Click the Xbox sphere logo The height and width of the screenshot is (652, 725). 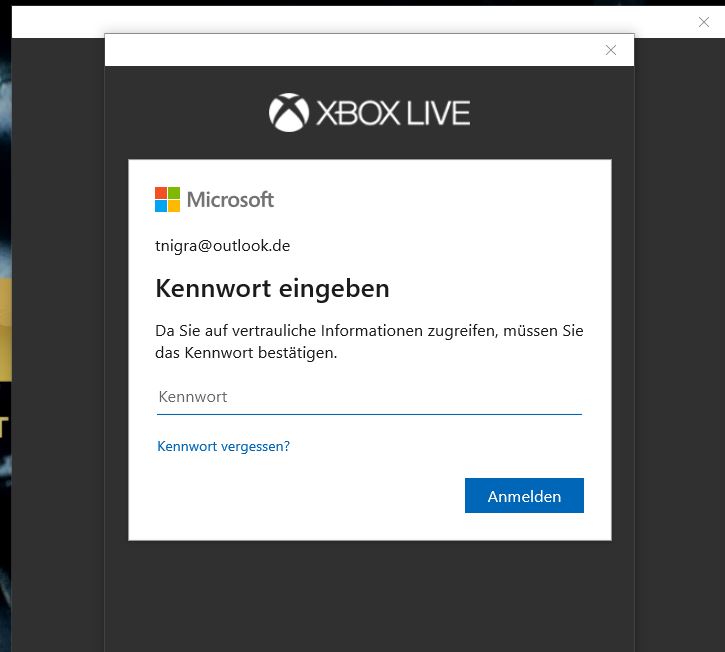click(x=289, y=112)
